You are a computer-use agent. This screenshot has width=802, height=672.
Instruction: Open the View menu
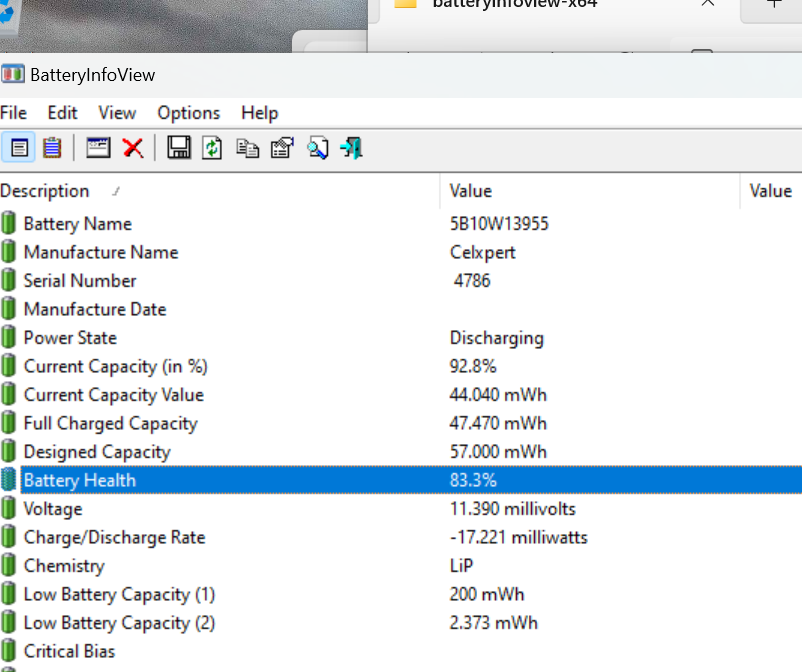pyautogui.click(x=117, y=113)
